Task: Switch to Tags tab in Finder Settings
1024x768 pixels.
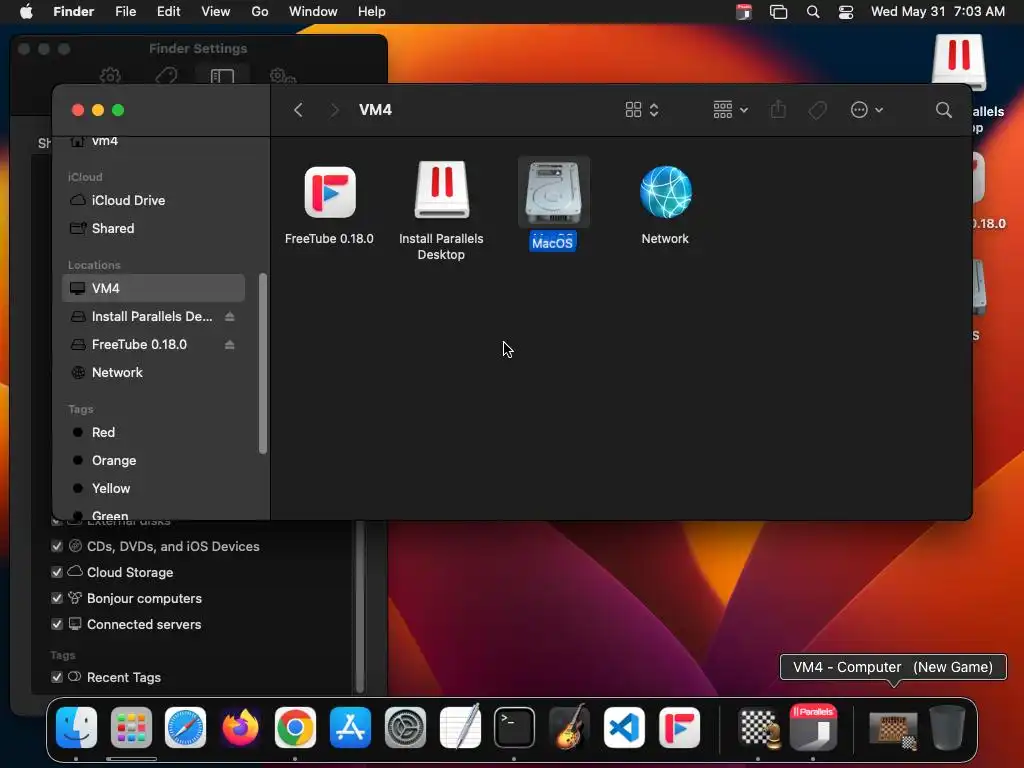Action: coord(167,76)
